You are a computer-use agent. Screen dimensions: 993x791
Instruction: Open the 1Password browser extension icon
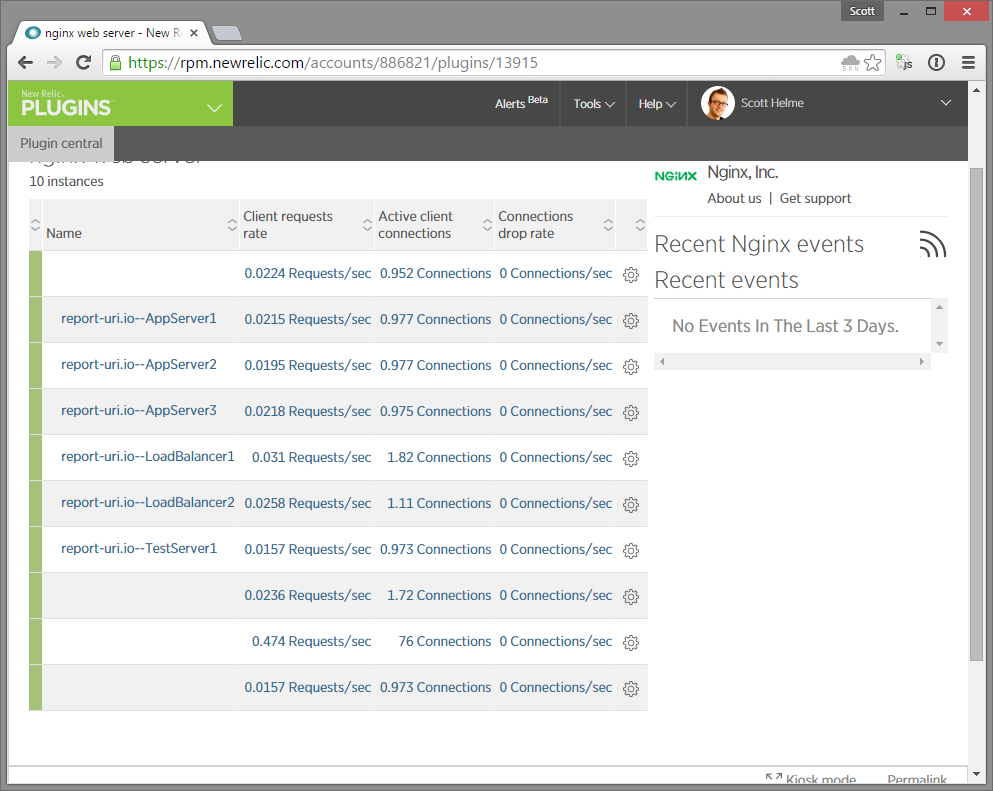click(937, 62)
